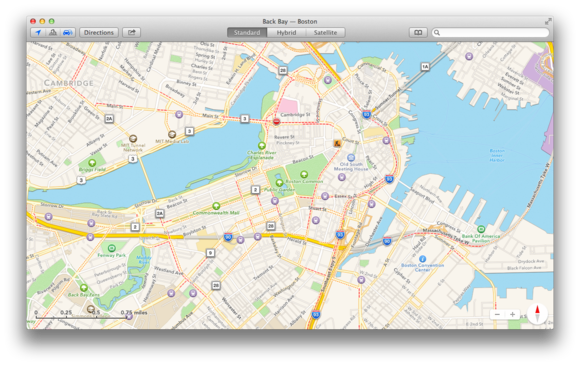Select the Fenway Park stadium pin
The height and width of the screenshot is (366, 580).
coord(111,248)
